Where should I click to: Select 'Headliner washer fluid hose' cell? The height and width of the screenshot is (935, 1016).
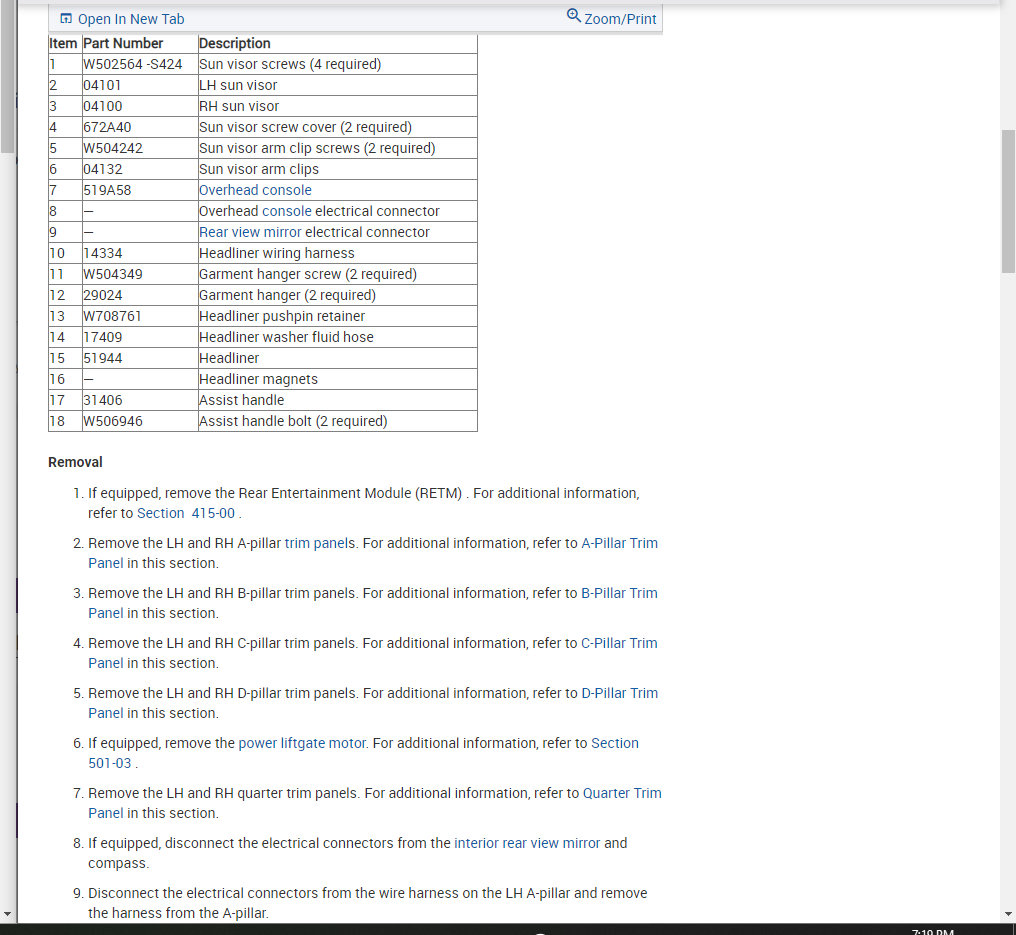click(338, 337)
